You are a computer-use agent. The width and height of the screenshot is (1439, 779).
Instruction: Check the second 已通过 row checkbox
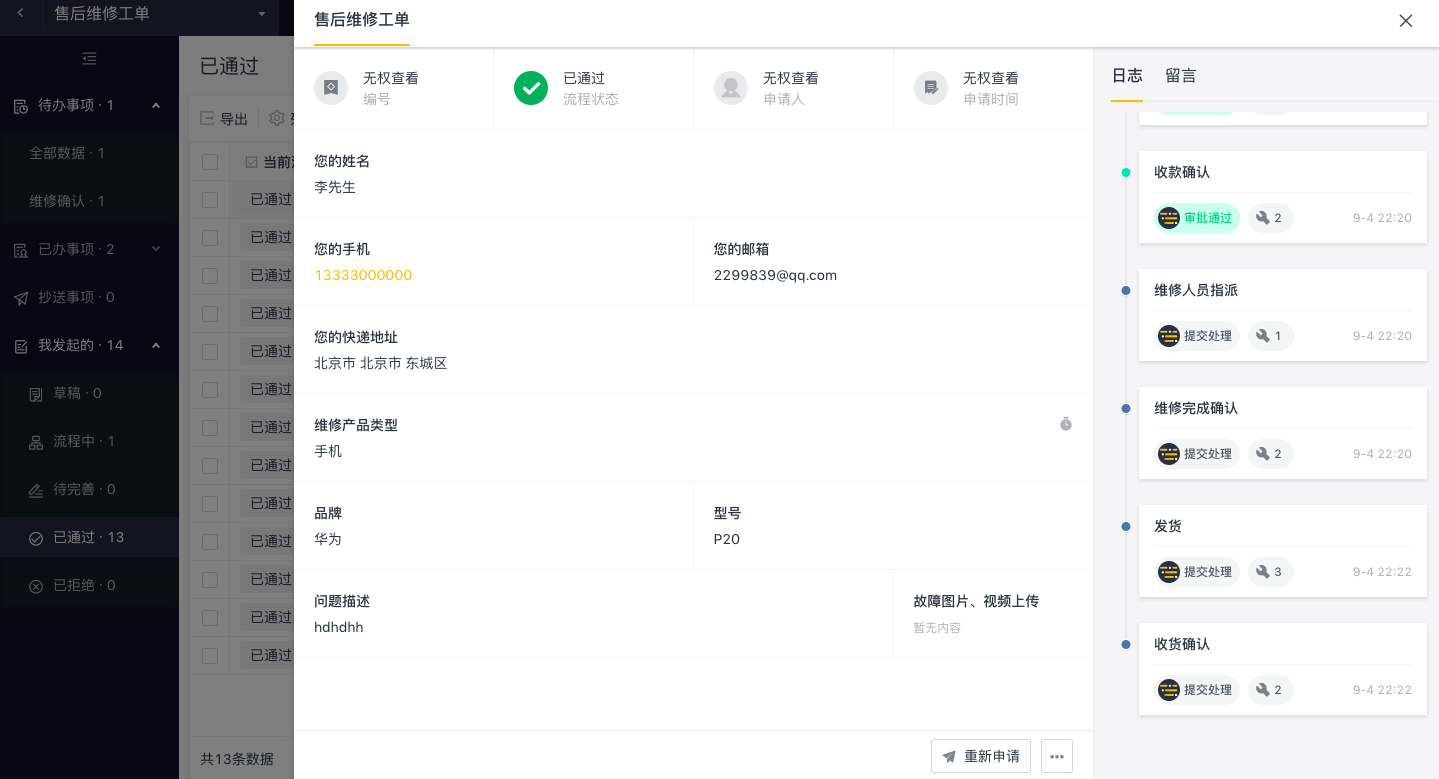[x=210, y=238]
